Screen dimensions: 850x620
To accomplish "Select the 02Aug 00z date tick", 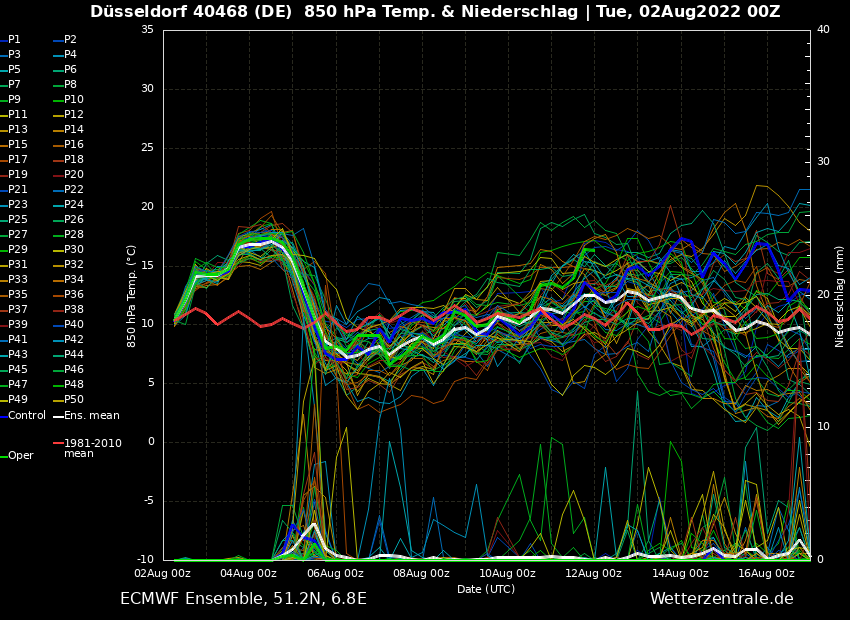I will 163,573.
